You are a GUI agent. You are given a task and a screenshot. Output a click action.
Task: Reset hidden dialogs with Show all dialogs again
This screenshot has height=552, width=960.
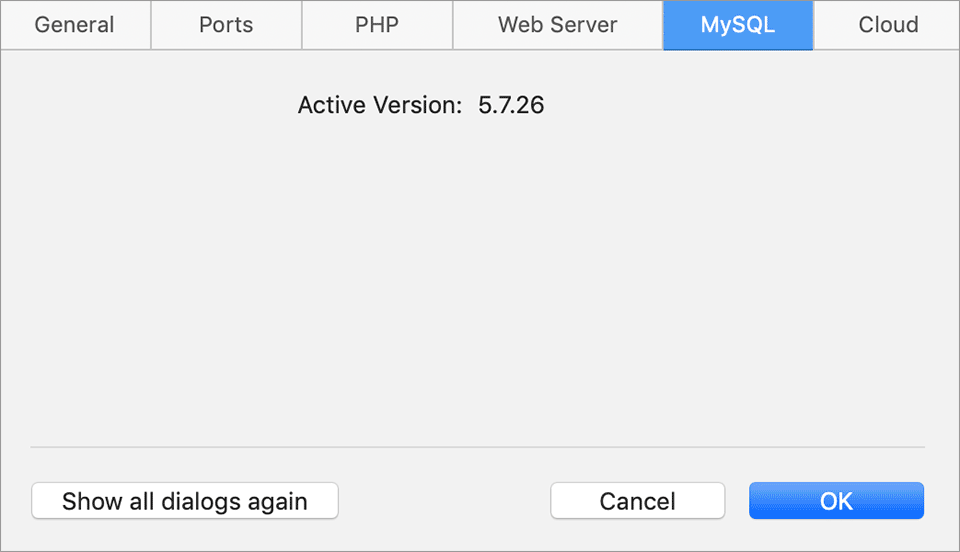[185, 501]
